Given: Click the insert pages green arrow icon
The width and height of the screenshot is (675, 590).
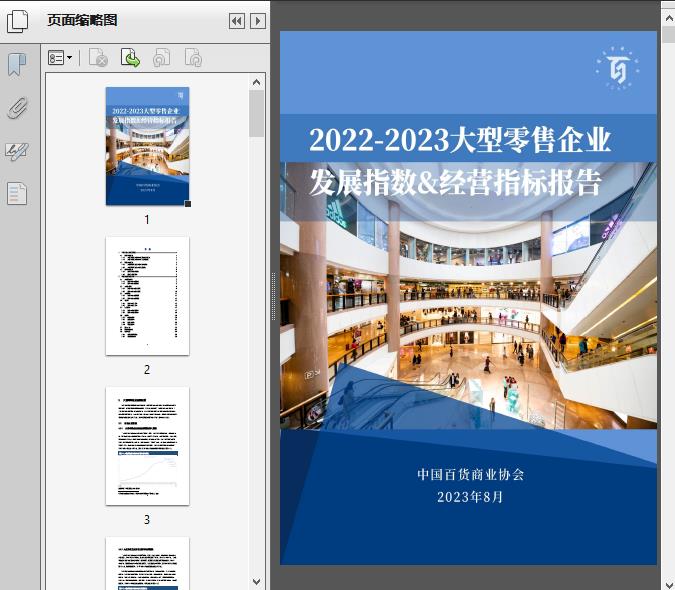Looking at the screenshot, I should click(130, 58).
